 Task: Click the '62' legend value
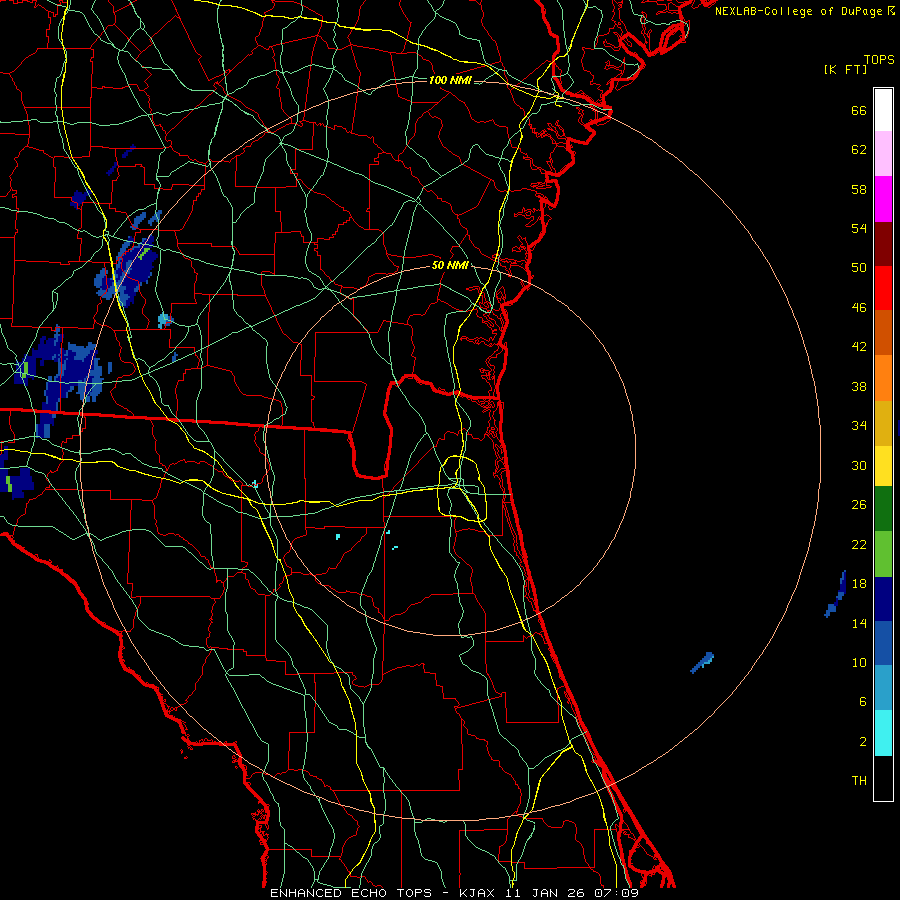click(859, 149)
